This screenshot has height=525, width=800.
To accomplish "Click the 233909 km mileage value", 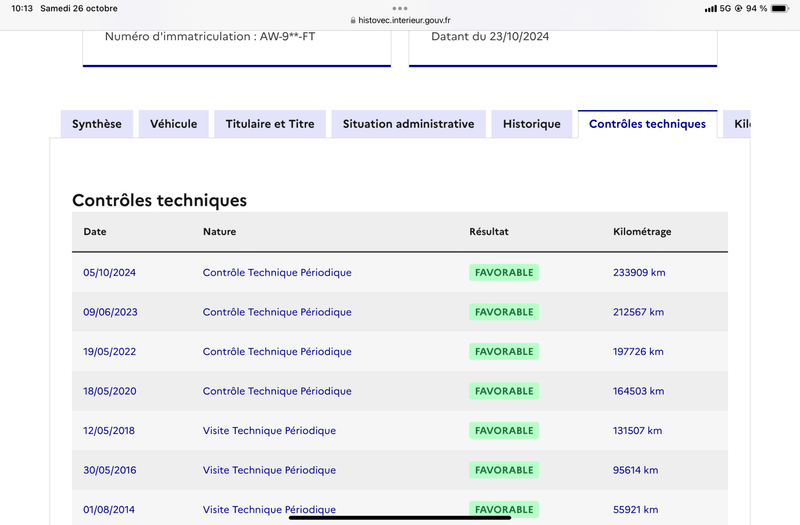I will pyautogui.click(x=639, y=272).
